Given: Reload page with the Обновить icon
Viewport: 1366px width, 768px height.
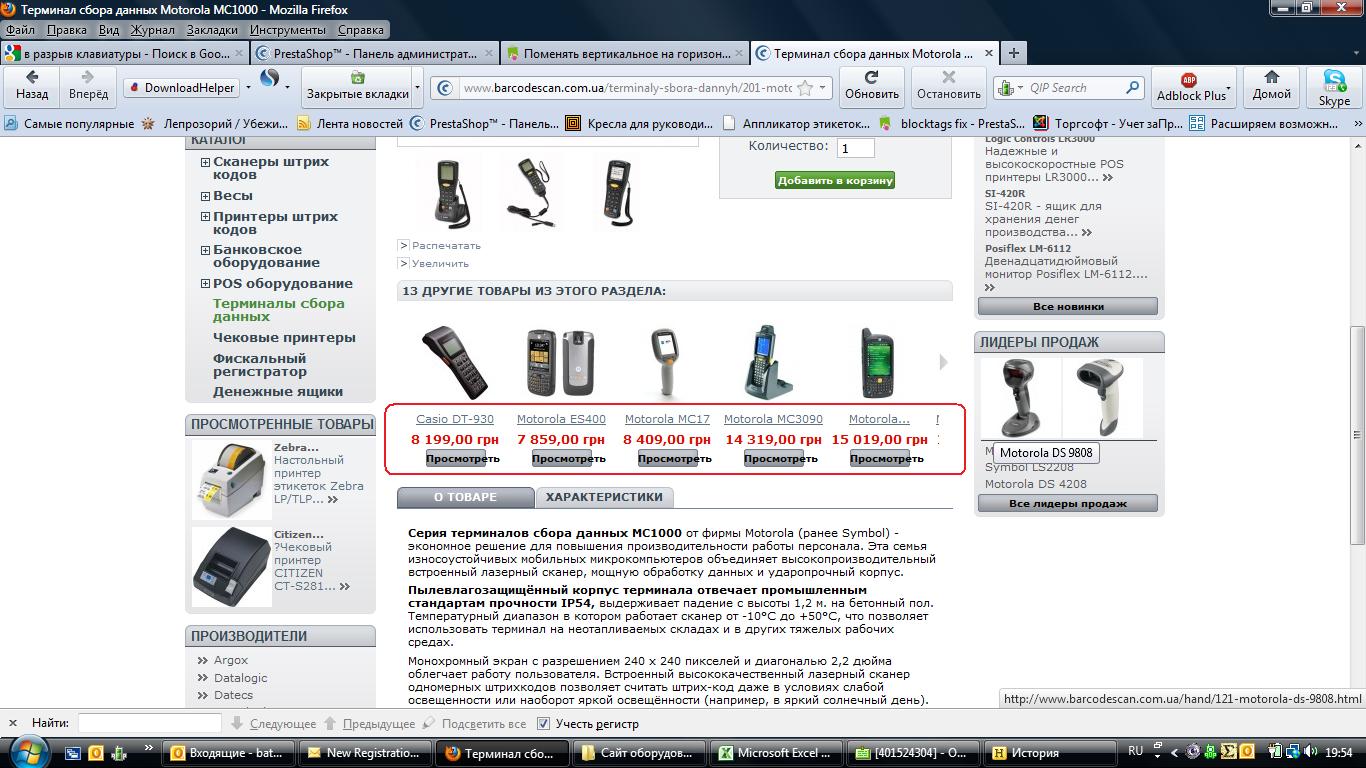Looking at the screenshot, I should [872, 86].
